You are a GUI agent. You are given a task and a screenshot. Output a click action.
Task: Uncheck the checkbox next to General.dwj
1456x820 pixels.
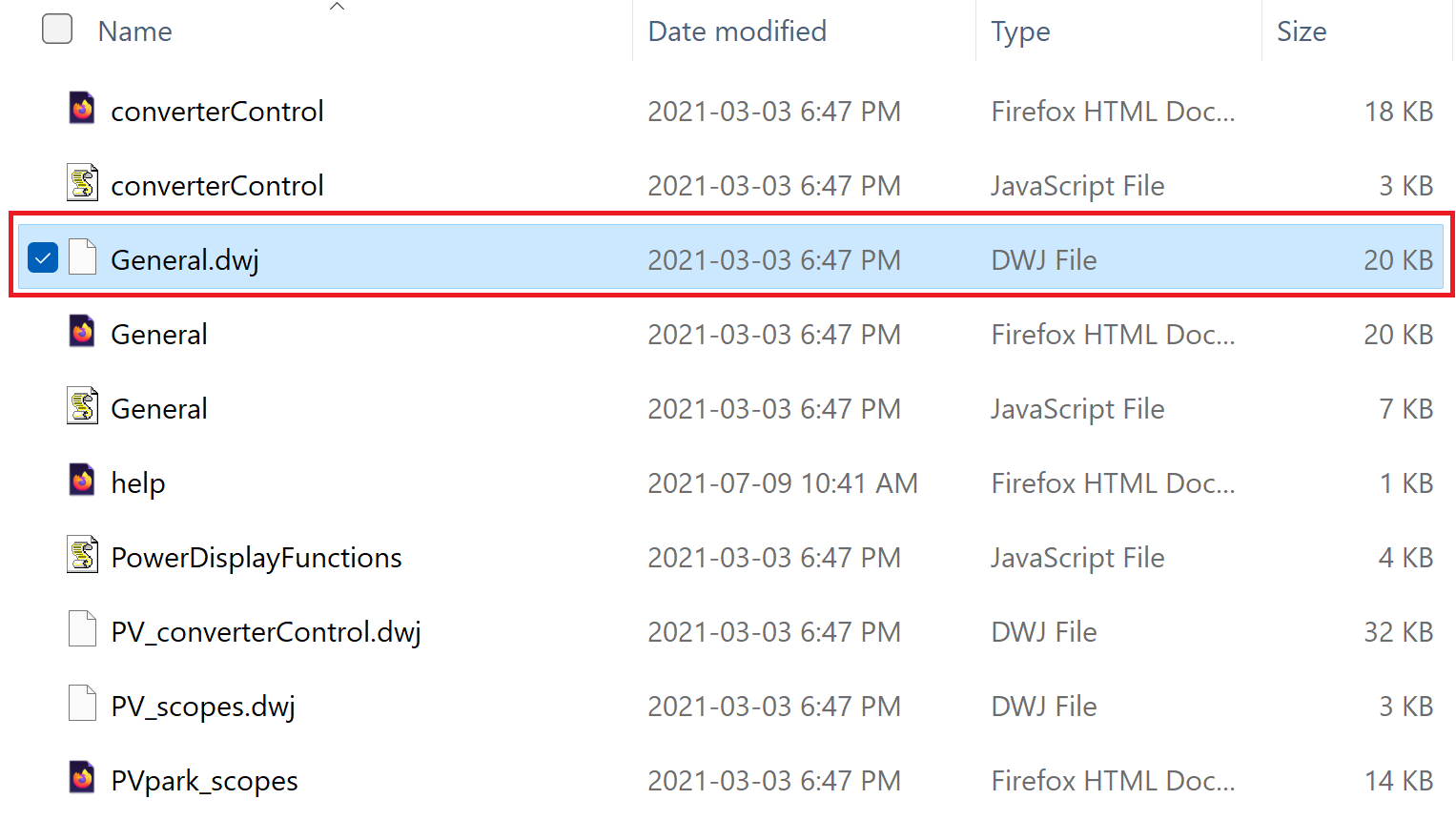click(x=43, y=258)
